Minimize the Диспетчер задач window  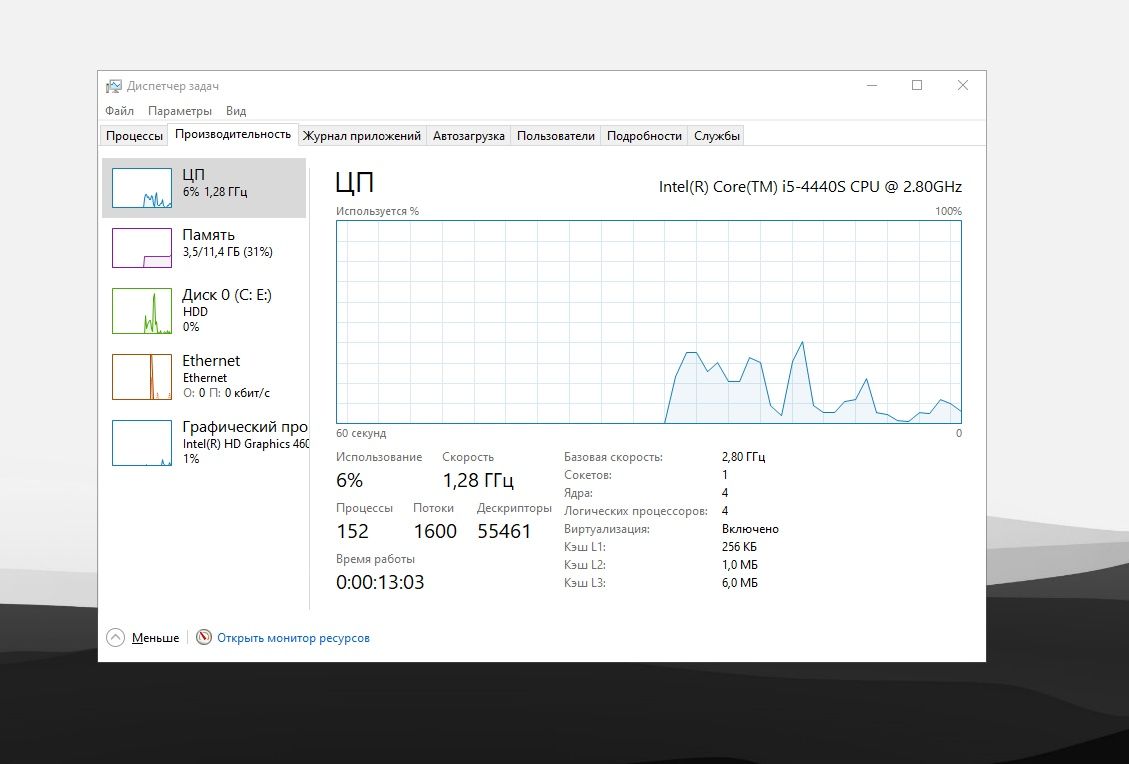(x=872, y=86)
